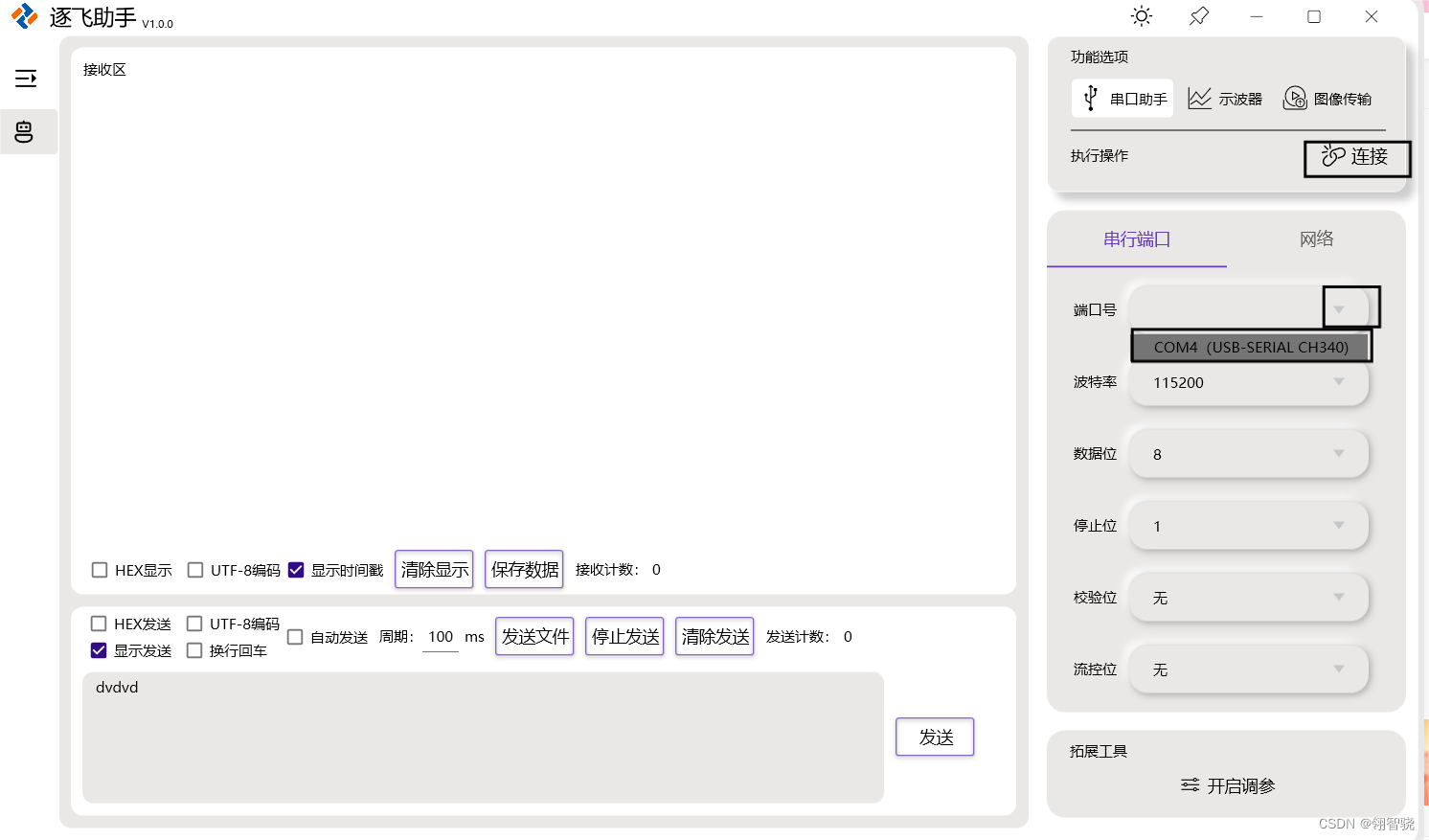Click the 发送 send button
Viewport: 1429px width, 840px height.
934,737
